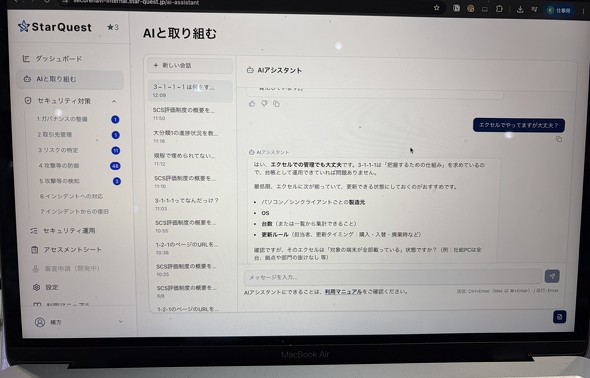Open 2 取引先管理 sub-item
Screen dimensions: 590x378
point(55,135)
